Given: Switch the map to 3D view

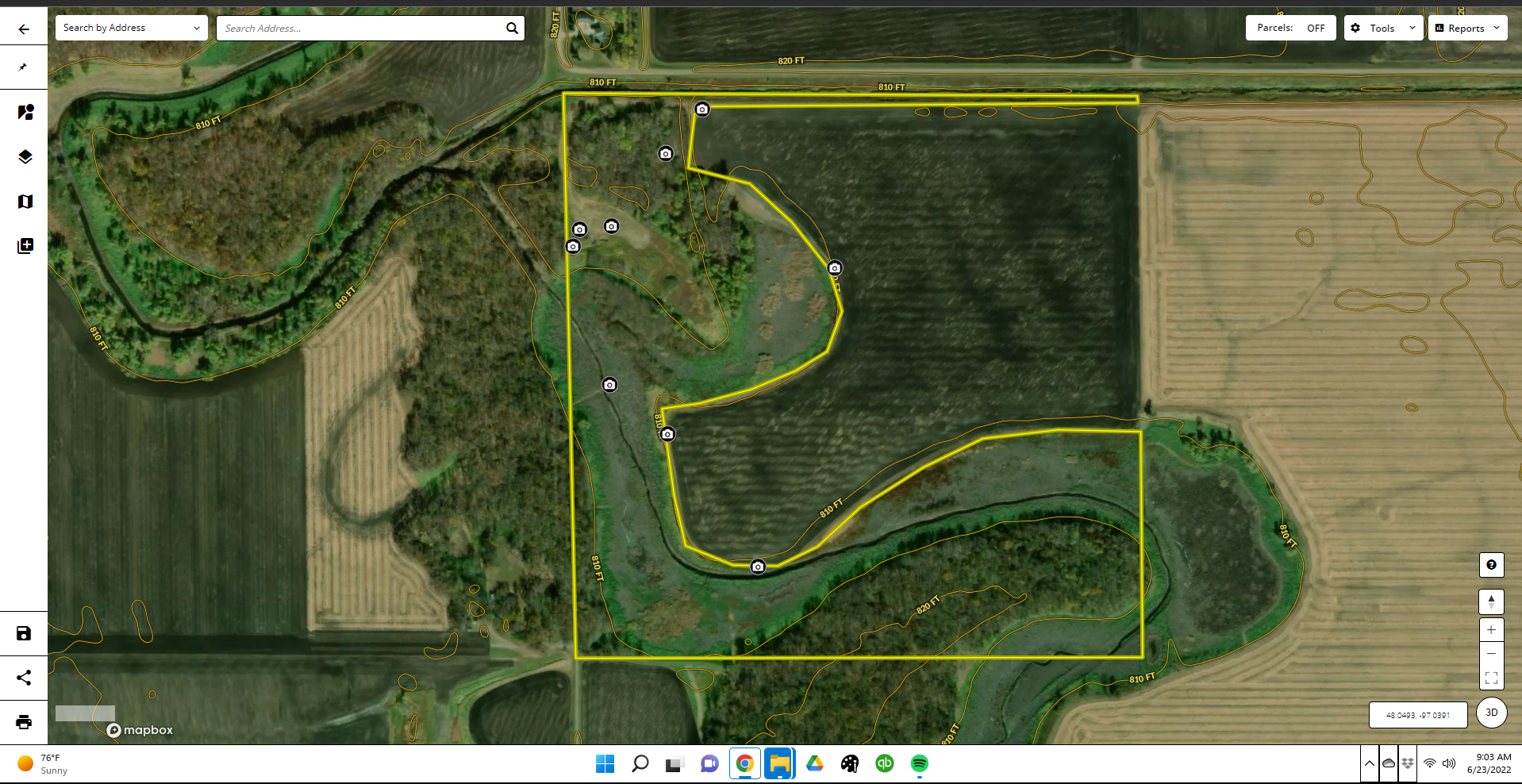Looking at the screenshot, I should (x=1491, y=713).
